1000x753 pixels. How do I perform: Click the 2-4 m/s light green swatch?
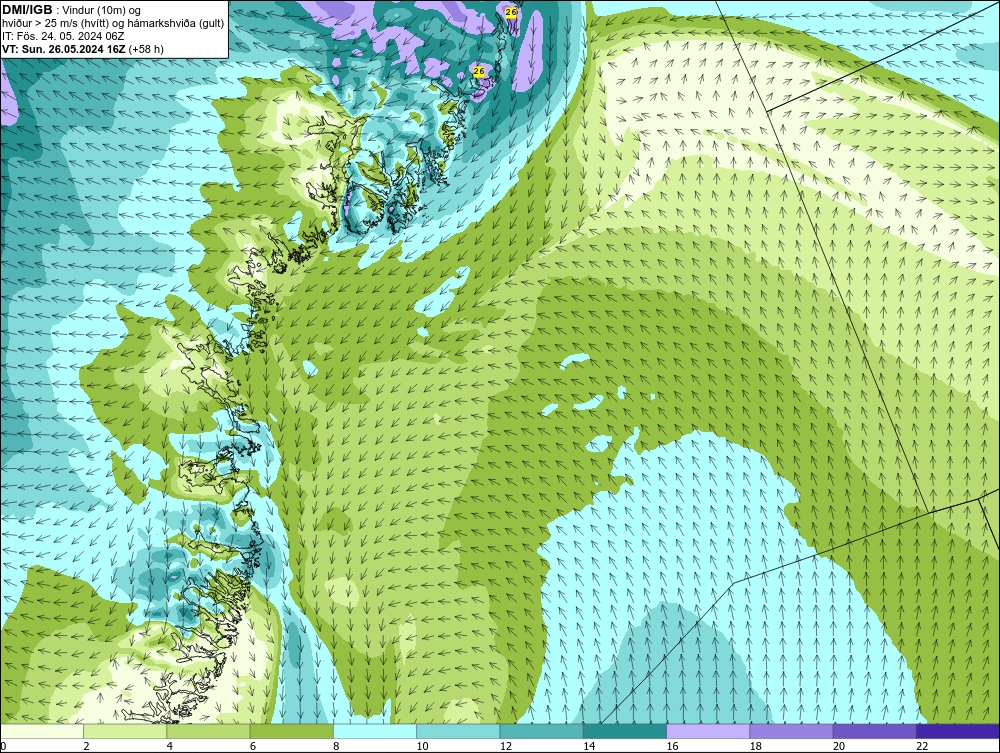click(x=125, y=731)
